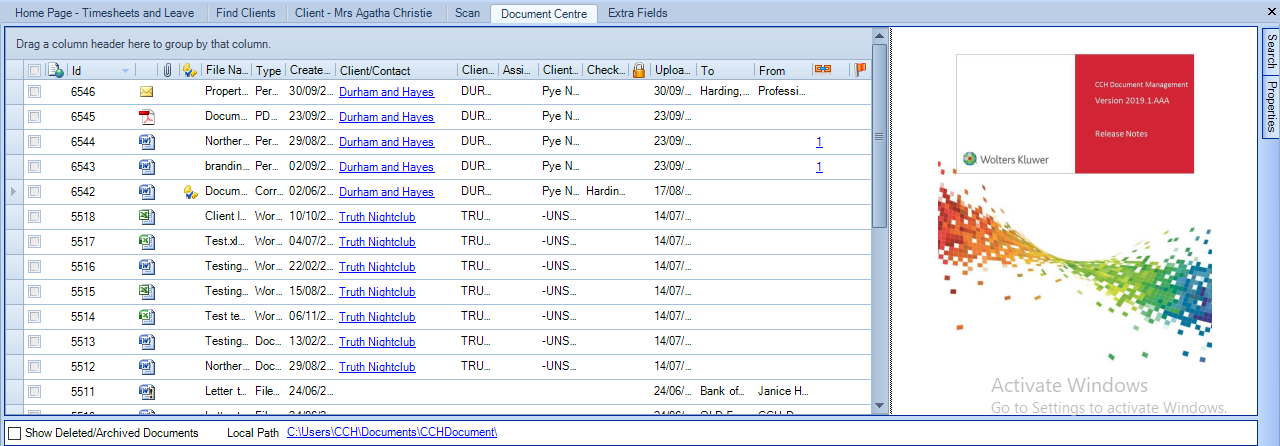Click the document icon for row 5511
This screenshot has width=1280, height=446.
[146, 391]
